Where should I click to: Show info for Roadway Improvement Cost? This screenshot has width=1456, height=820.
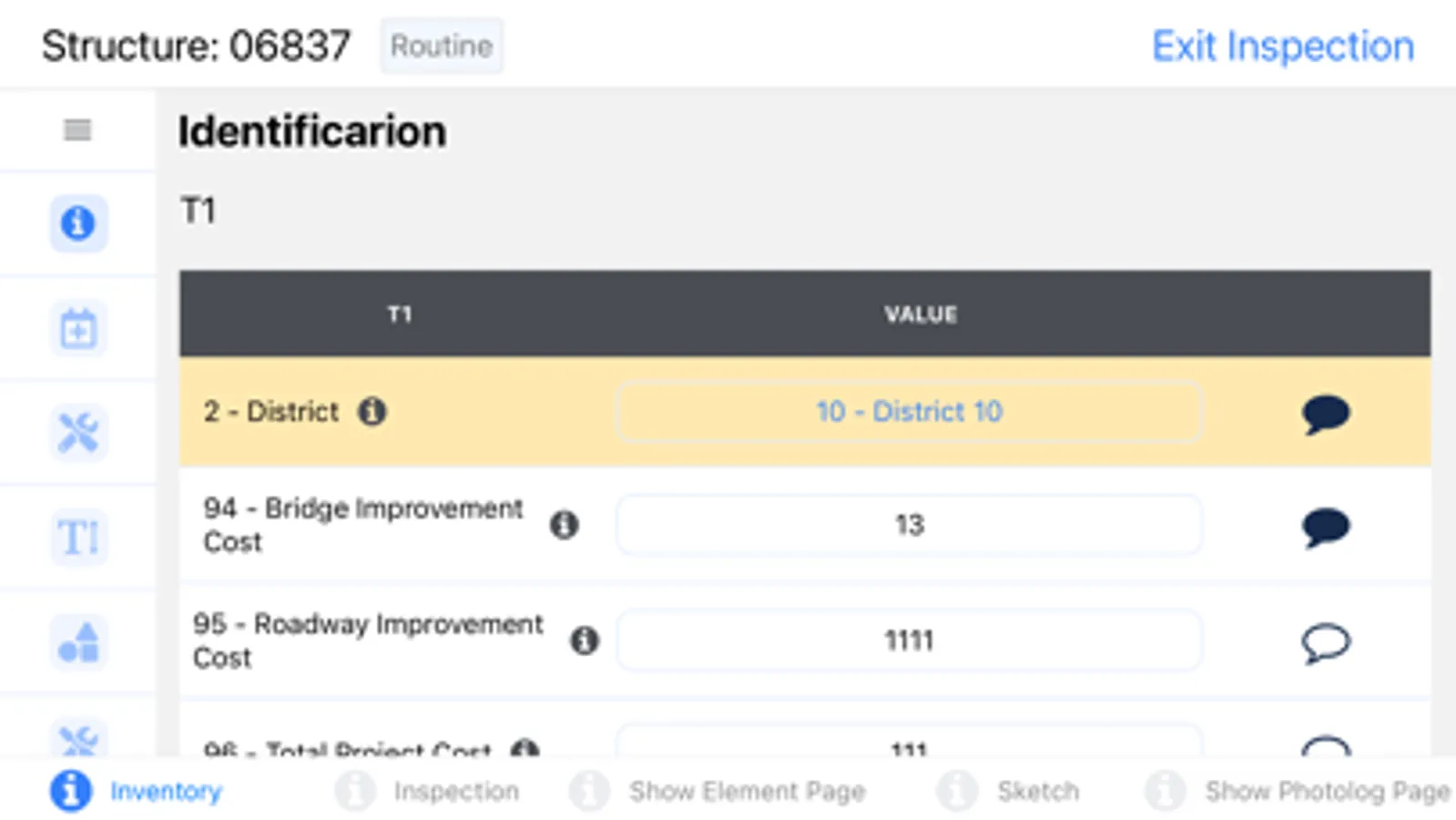[x=585, y=641]
